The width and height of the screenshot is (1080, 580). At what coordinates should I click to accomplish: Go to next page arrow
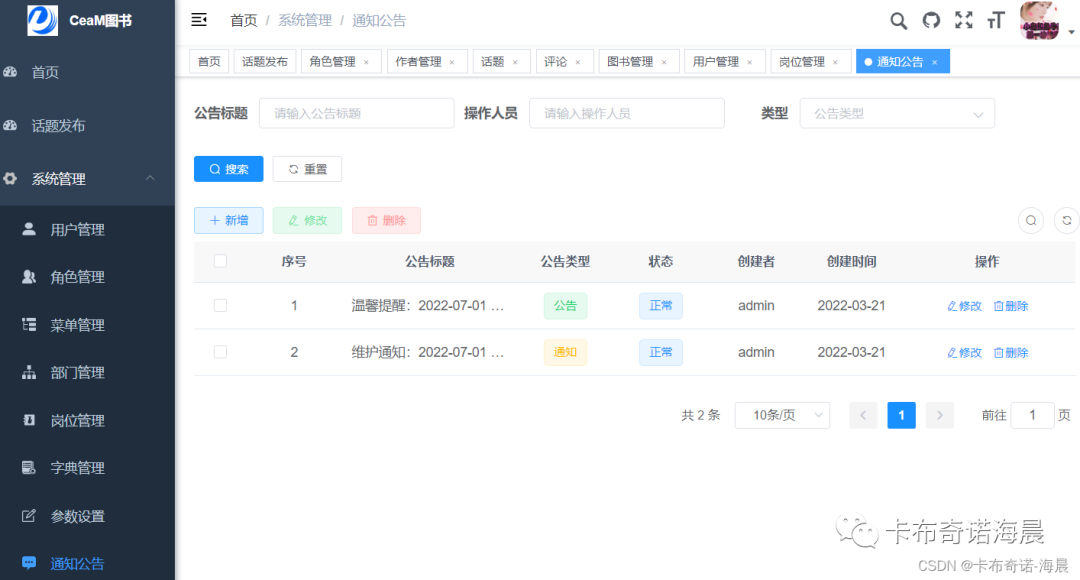pos(939,415)
